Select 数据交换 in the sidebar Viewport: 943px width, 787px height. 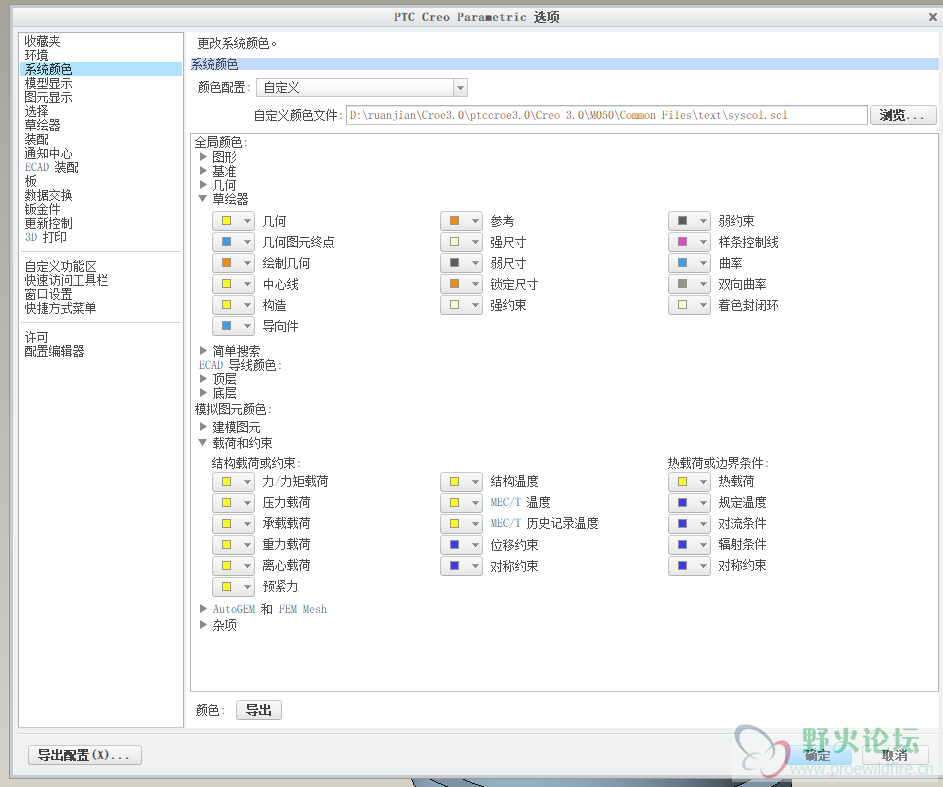pos(48,195)
